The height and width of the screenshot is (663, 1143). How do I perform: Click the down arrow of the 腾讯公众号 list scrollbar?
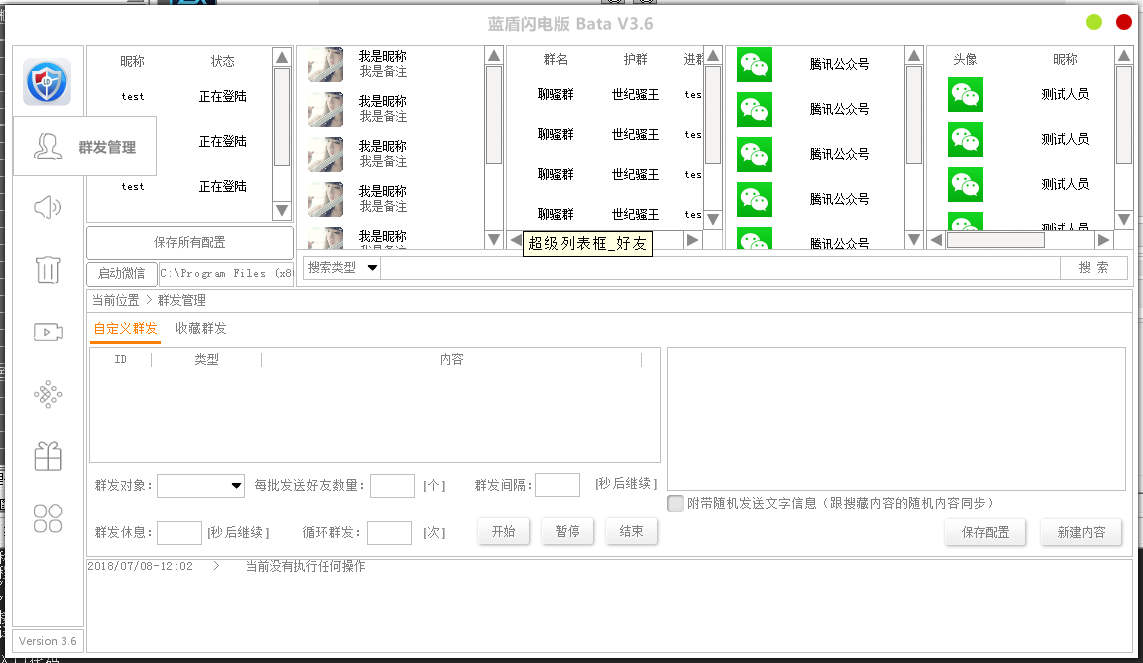913,239
